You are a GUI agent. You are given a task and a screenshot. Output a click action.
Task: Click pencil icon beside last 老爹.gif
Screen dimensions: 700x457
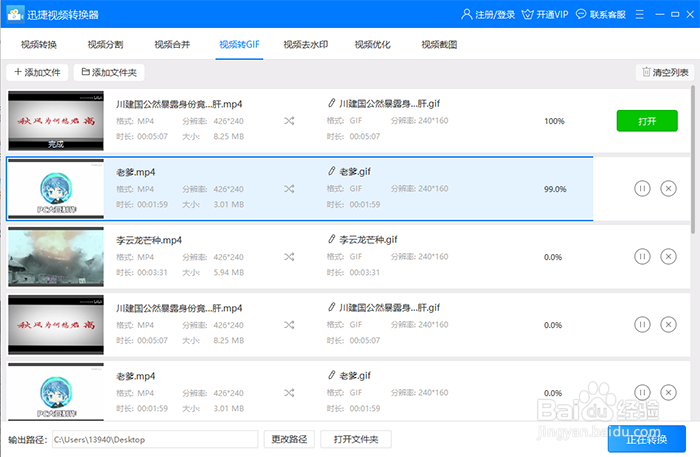(331, 375)
